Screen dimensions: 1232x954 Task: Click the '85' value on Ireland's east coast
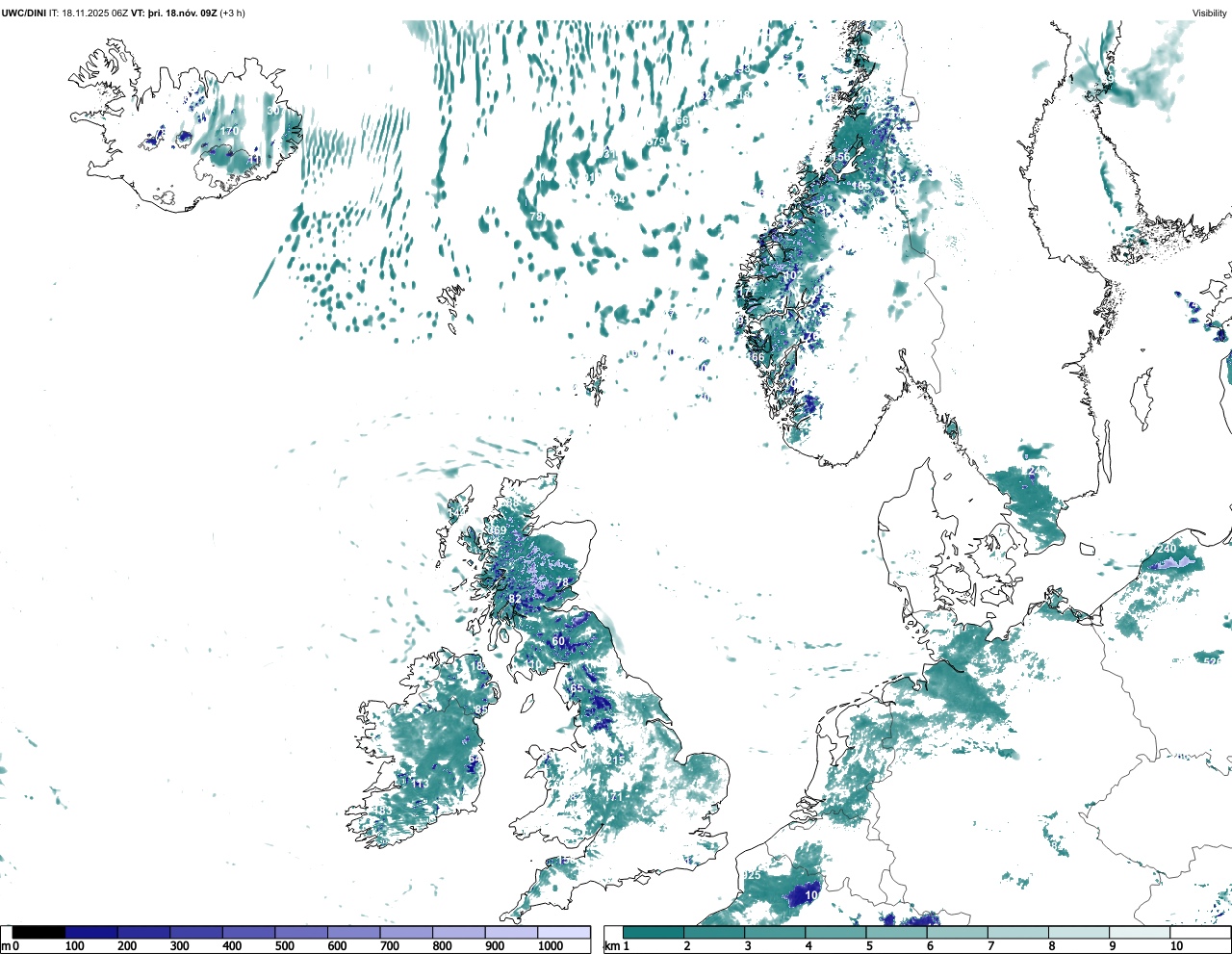tap(481, 709)
